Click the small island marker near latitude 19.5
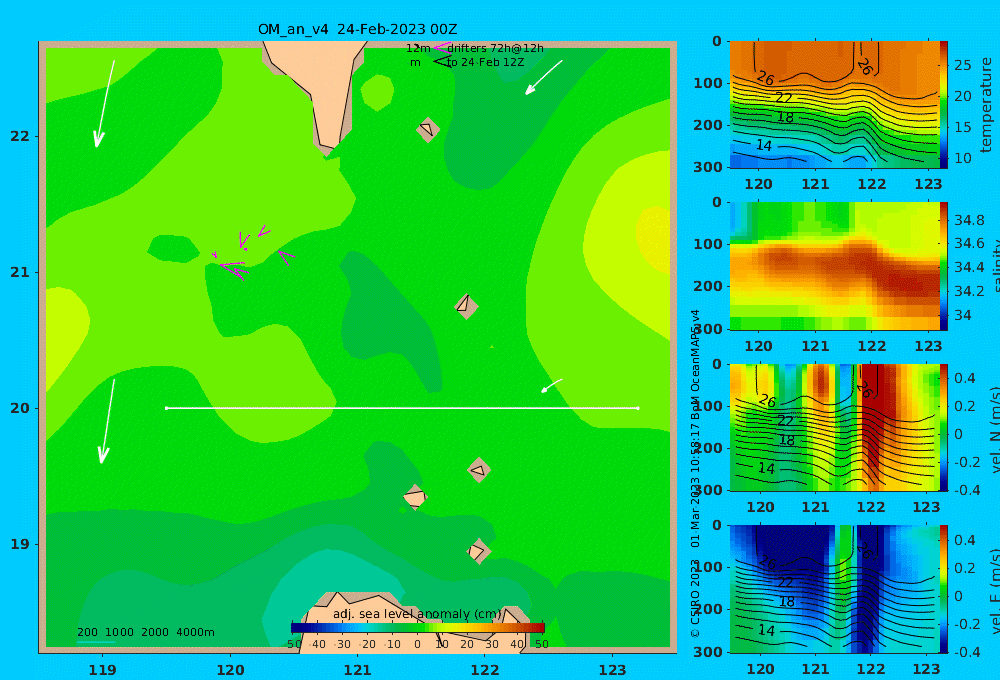Screen dimensions: 1000x680 pyautogui.click(x=478, y=470)
